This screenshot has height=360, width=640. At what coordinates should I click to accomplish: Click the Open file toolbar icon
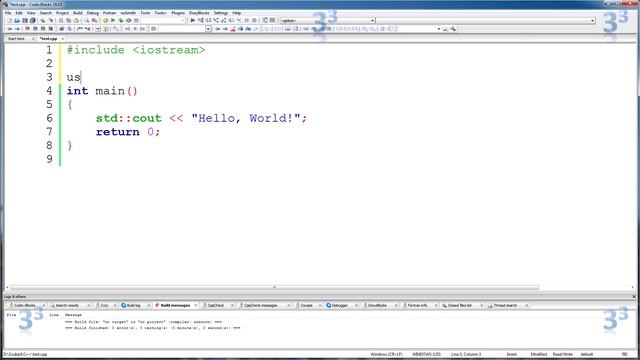click(17, 20)
